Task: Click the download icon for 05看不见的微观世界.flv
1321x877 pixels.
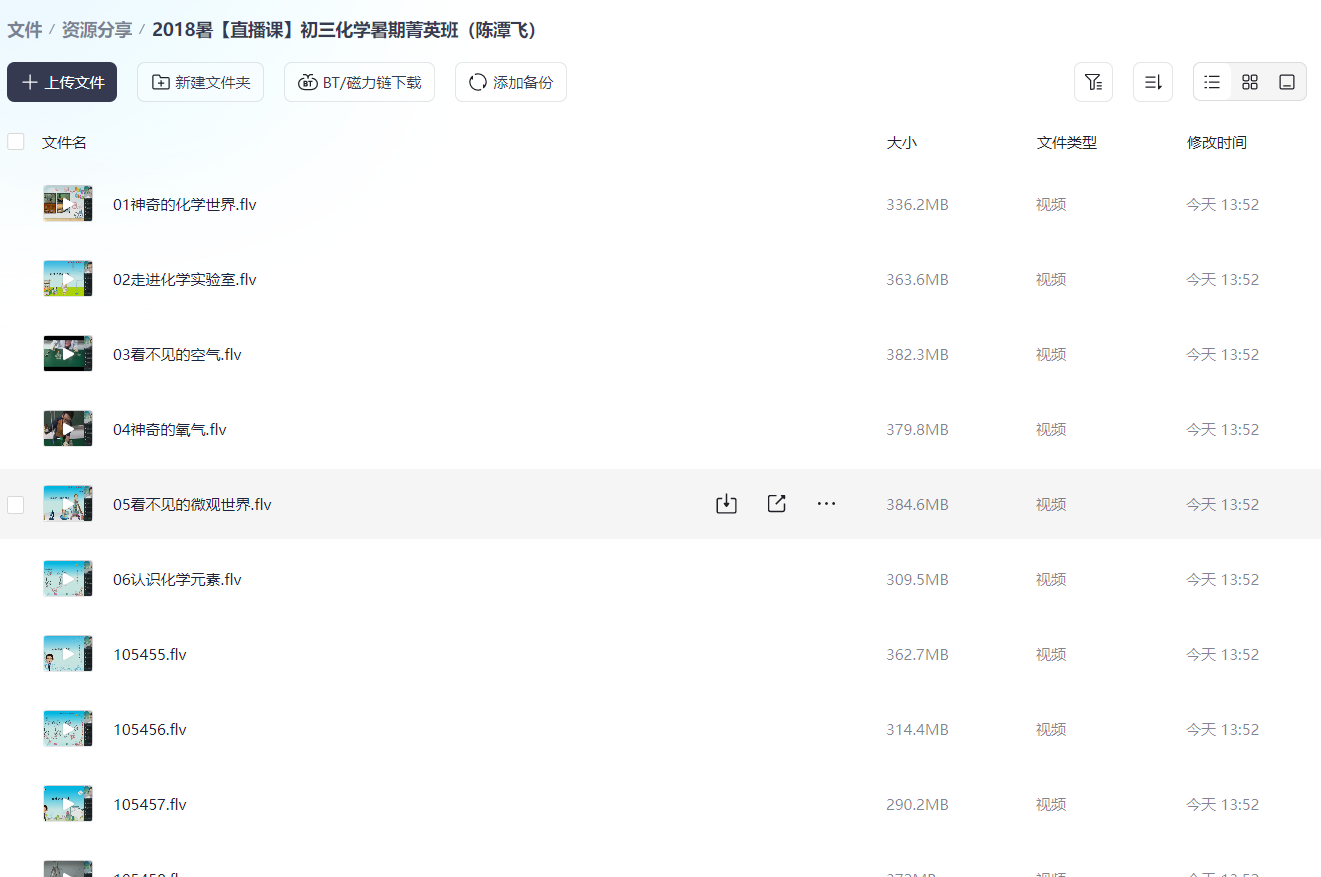Action: tap(726, 504)
